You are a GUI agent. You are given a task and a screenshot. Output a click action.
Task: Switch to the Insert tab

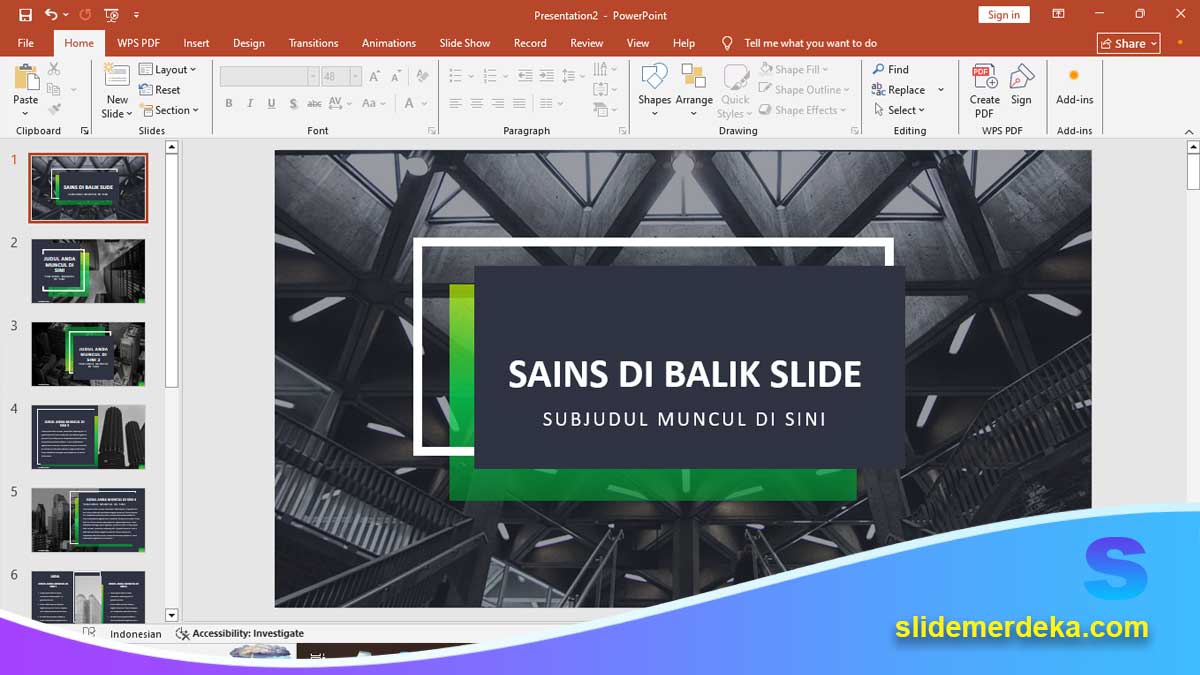pos(196,43)
